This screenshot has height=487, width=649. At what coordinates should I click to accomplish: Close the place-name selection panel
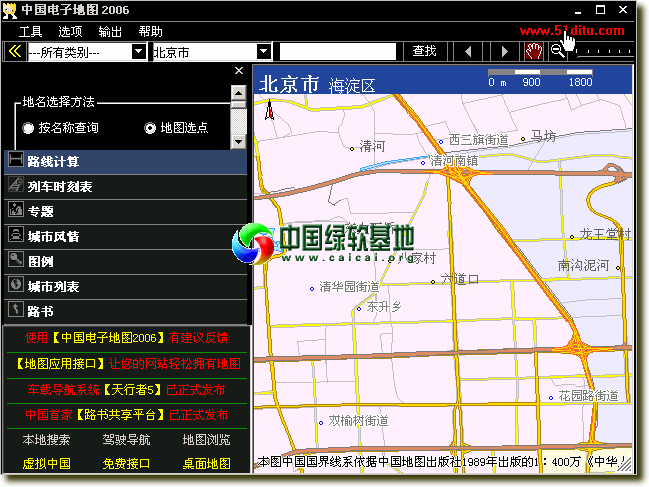click(239, 71)
